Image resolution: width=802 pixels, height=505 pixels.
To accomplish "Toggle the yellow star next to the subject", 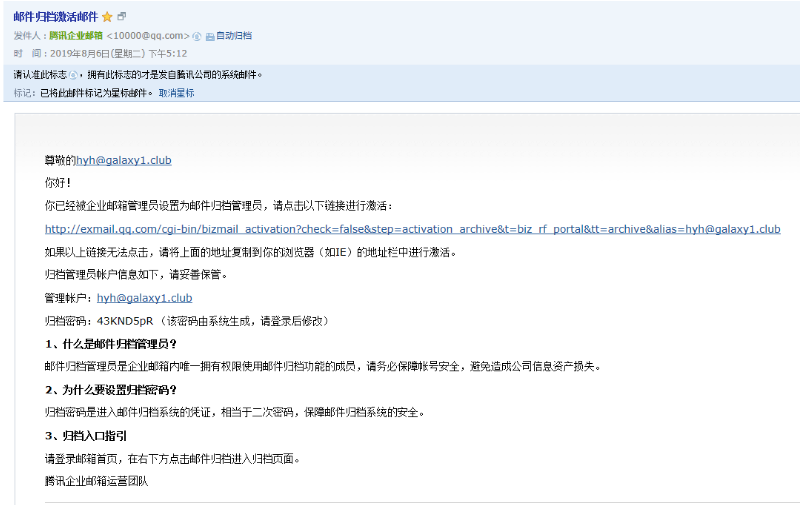I will pos(107,17).
